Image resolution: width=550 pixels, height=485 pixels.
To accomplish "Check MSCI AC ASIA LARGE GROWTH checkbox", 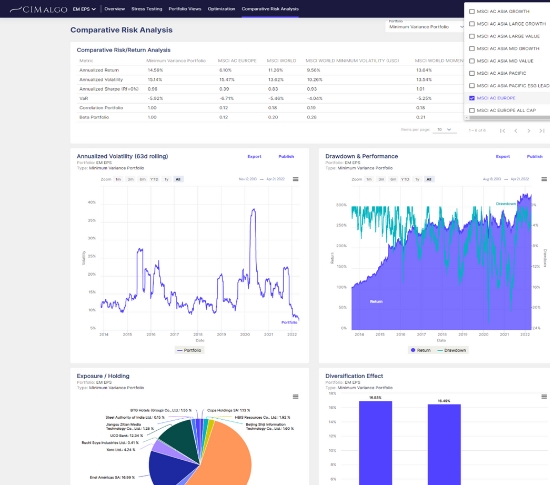I will tap(472, 23).
